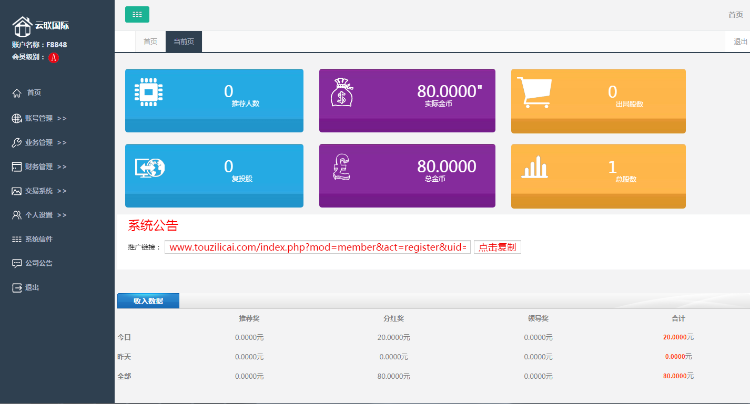This screenshot has width=750, height=404.
Task: Click 20.0000元 in 今日 分红奖 cell
Action: coord(394,337)
